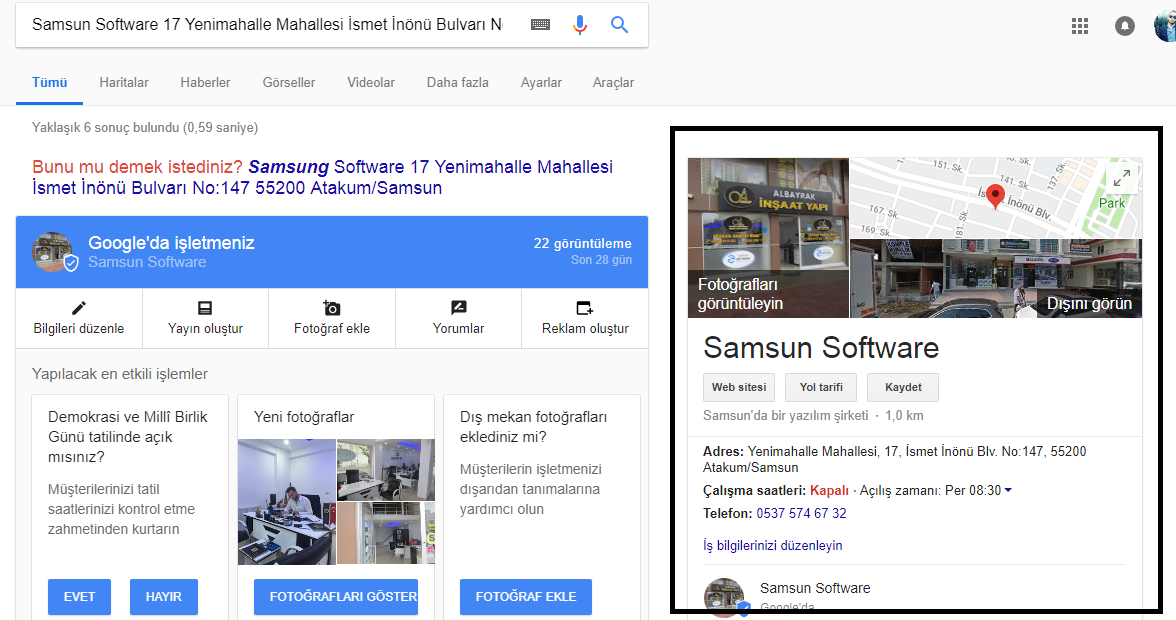This screenshot has height=620, width=1176.
Task: Switch to the Haberler tab
Action: click(205, 82)
